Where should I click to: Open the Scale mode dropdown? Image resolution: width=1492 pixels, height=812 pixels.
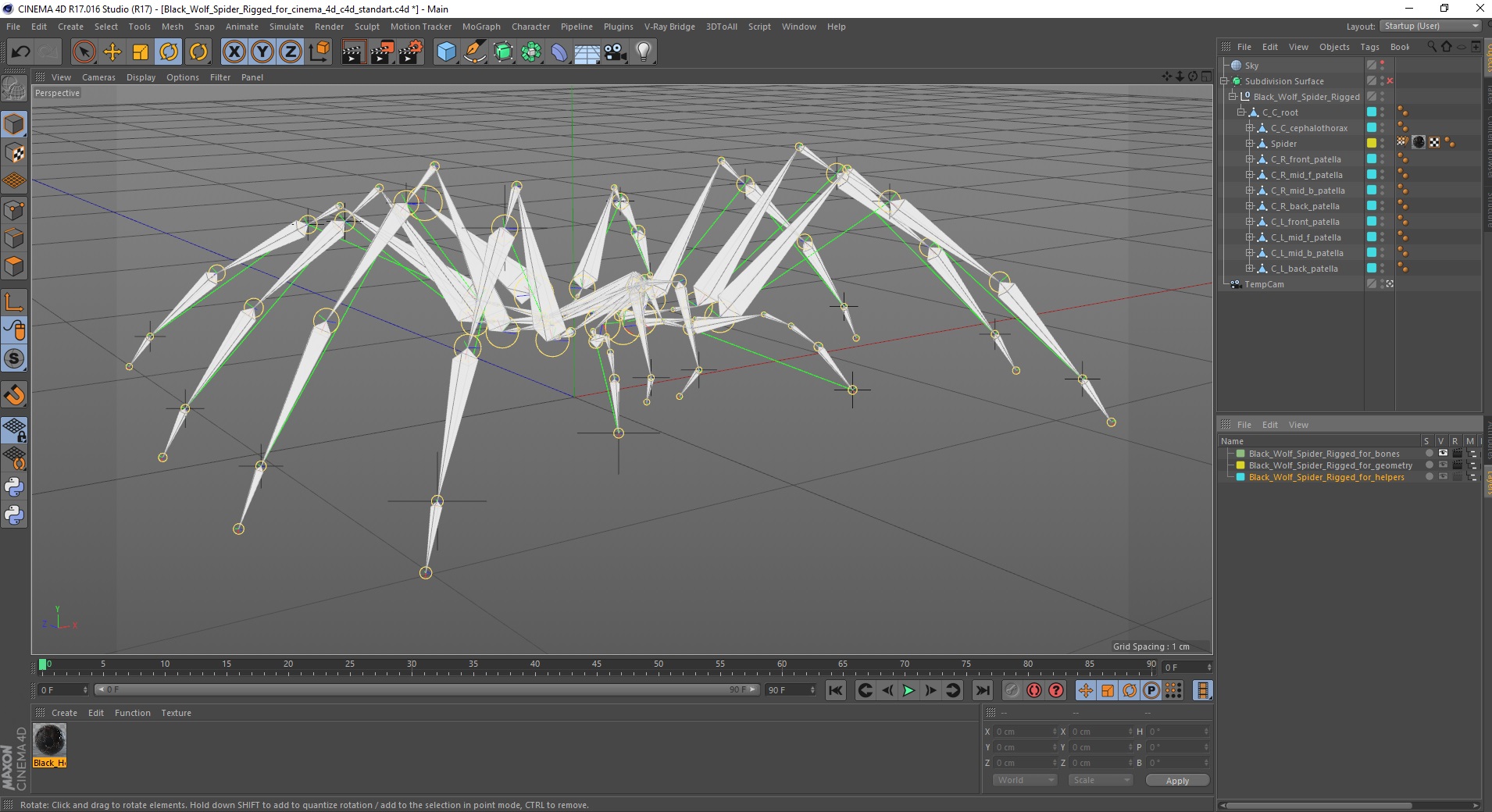point(1100,780)
